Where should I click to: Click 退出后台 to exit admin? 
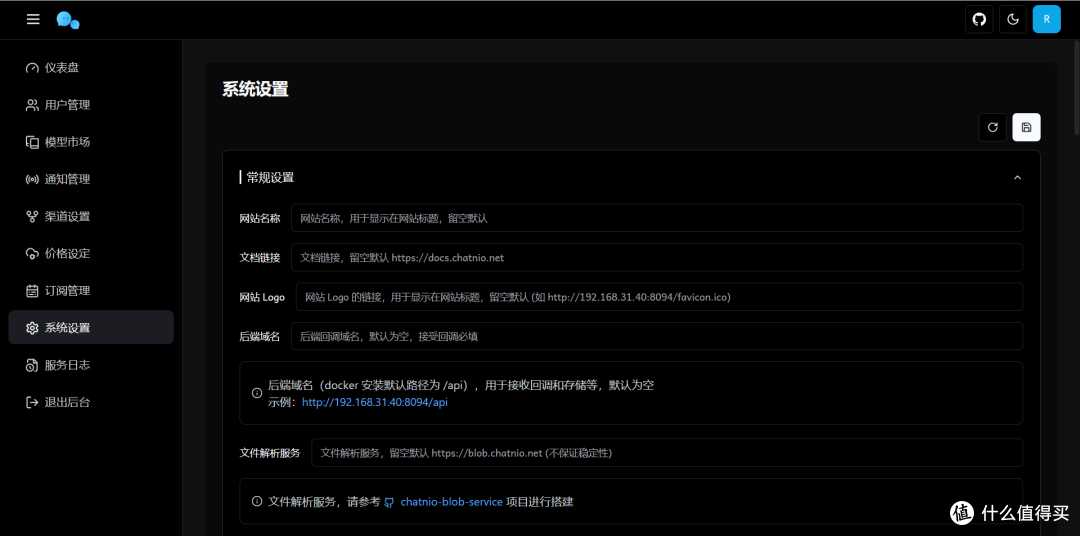[91, 402]
